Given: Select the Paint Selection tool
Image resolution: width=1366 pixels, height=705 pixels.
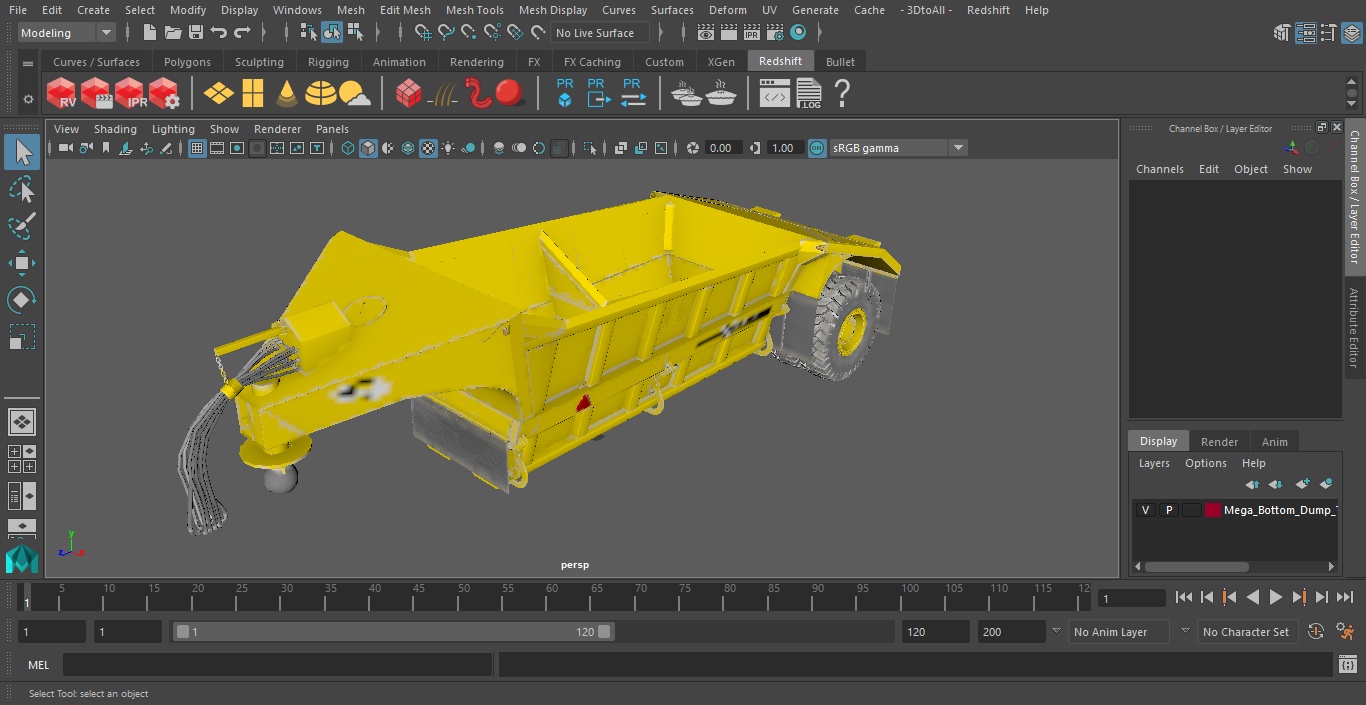Looking at the screenshot, I should [x=22, y=226].
